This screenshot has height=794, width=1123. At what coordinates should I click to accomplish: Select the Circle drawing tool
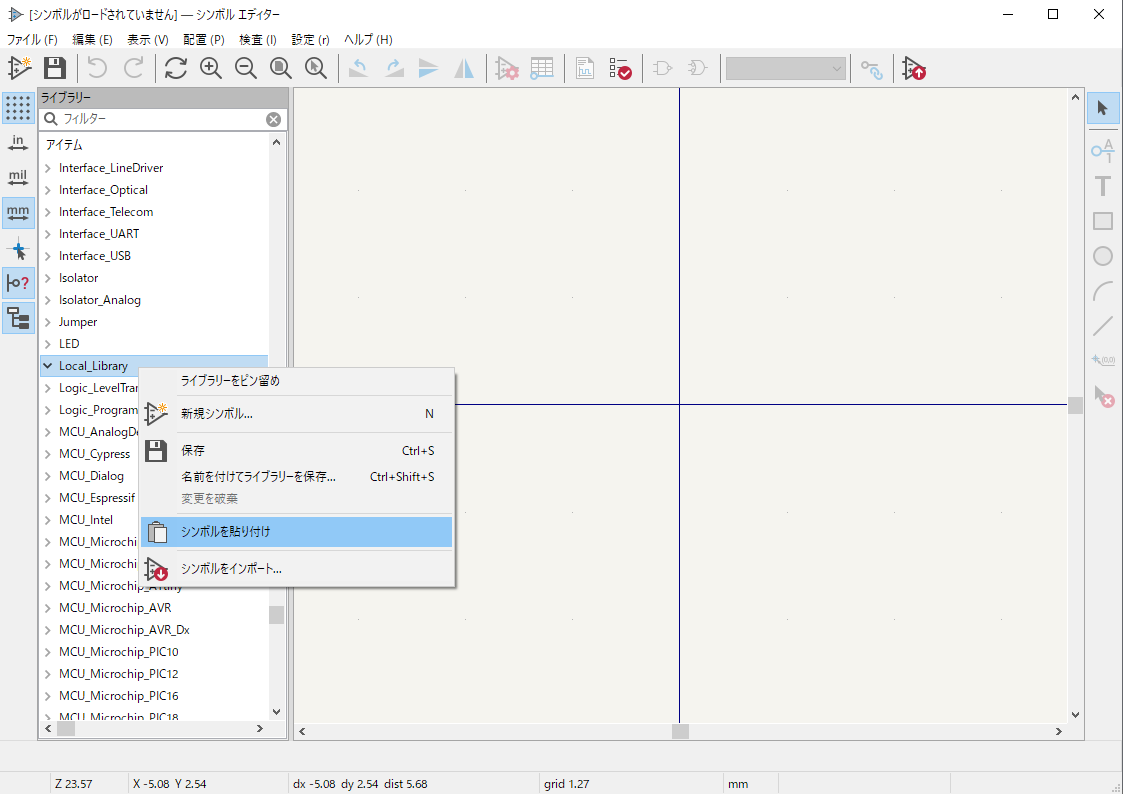pos(1103,256)
